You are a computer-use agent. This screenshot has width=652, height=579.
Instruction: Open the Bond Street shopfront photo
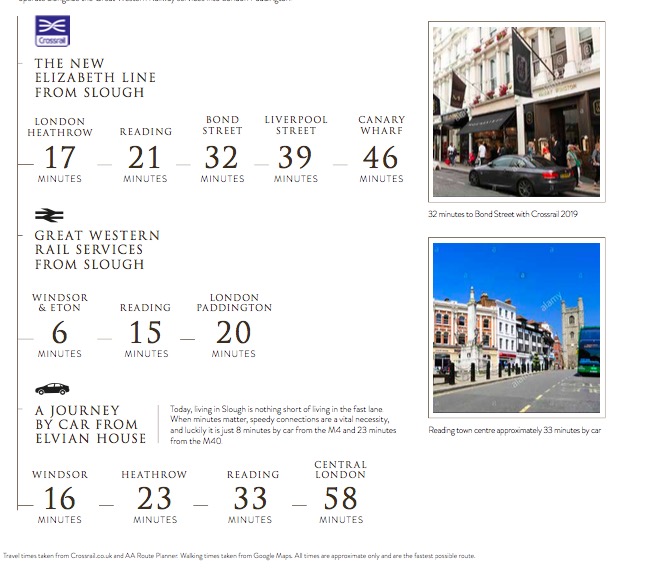516,112
